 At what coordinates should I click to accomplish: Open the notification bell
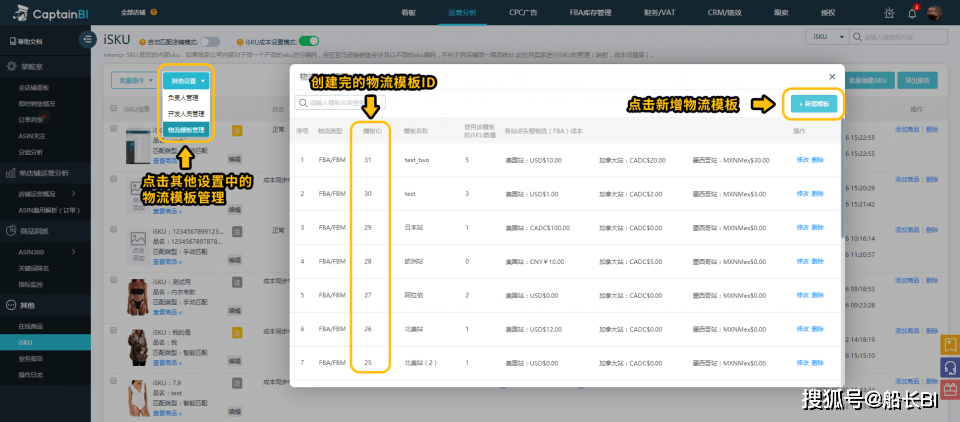point(912,12)
